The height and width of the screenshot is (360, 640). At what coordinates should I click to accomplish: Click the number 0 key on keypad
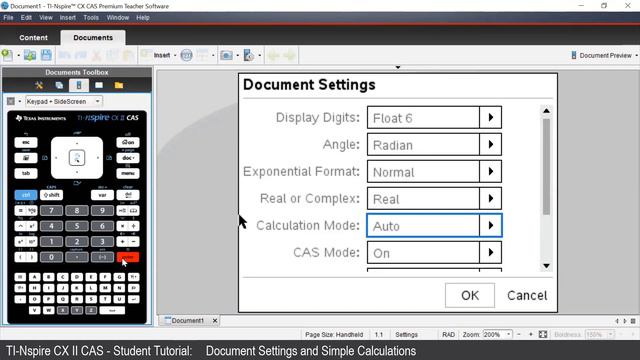51,257
